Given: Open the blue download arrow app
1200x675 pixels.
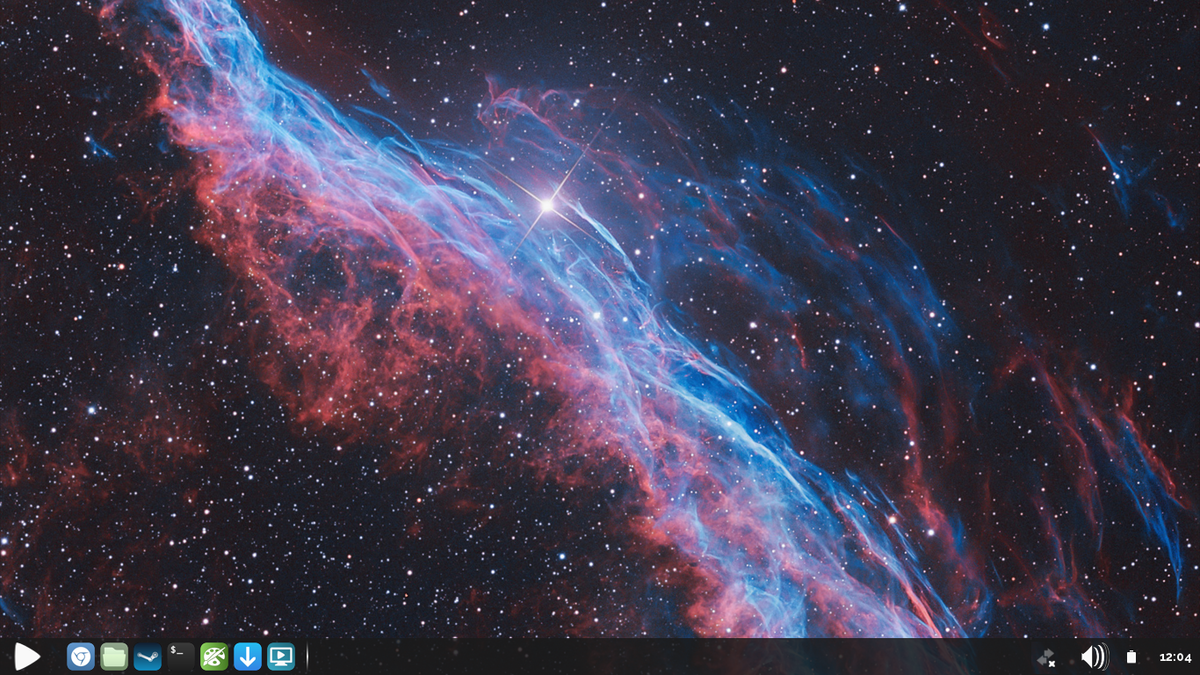Looking at the screenshot, I should tap(247, 656).
